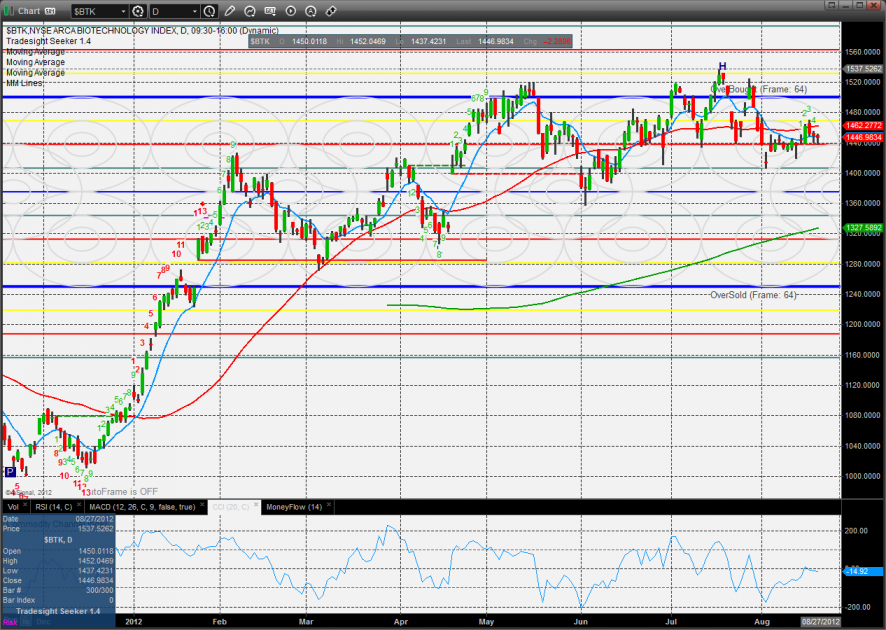The image size is (886, 630).
Task: Close the CCI (20, C) tab
Action: (x=256, y=507)
